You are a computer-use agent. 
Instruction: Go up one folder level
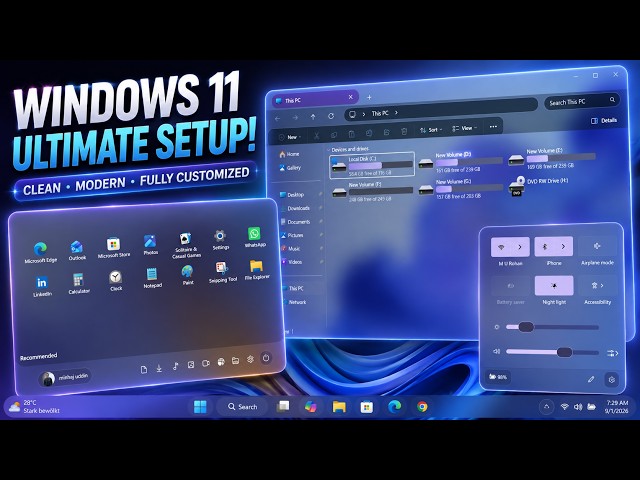tap(313, 117)
